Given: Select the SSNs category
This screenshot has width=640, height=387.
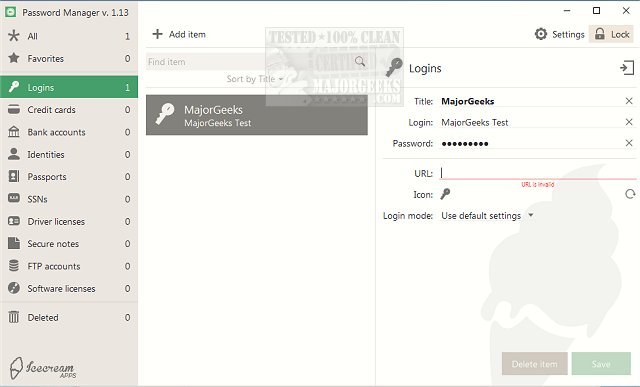Looking at the screenshot, I should (x=69, y=199).
